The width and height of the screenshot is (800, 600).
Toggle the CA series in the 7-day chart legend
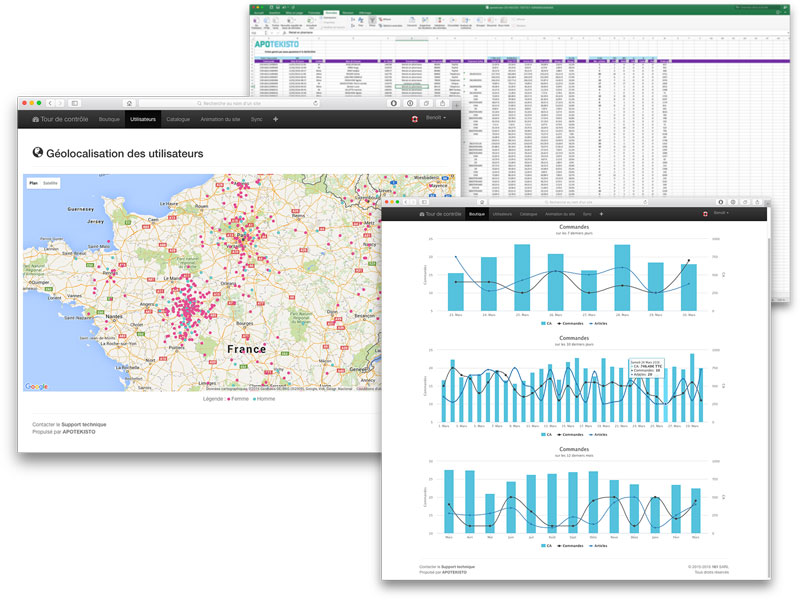pyautogui.click(x=546, y=323)
